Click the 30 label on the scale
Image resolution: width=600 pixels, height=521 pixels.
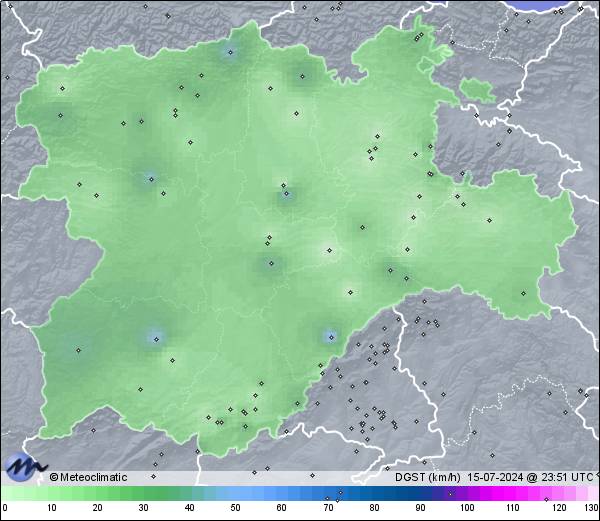coord(143,508)
